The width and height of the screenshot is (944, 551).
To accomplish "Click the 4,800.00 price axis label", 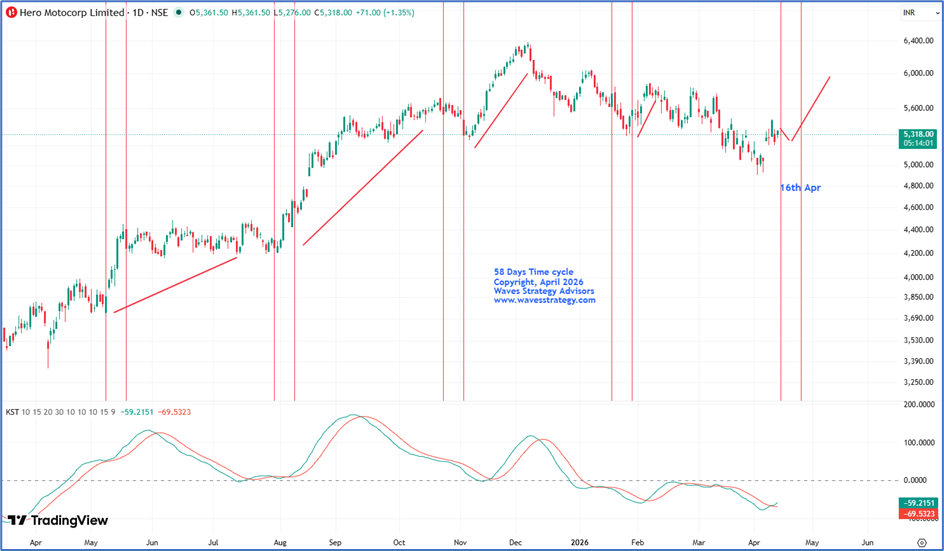I will pyautogui.click(x=917, y=186).
